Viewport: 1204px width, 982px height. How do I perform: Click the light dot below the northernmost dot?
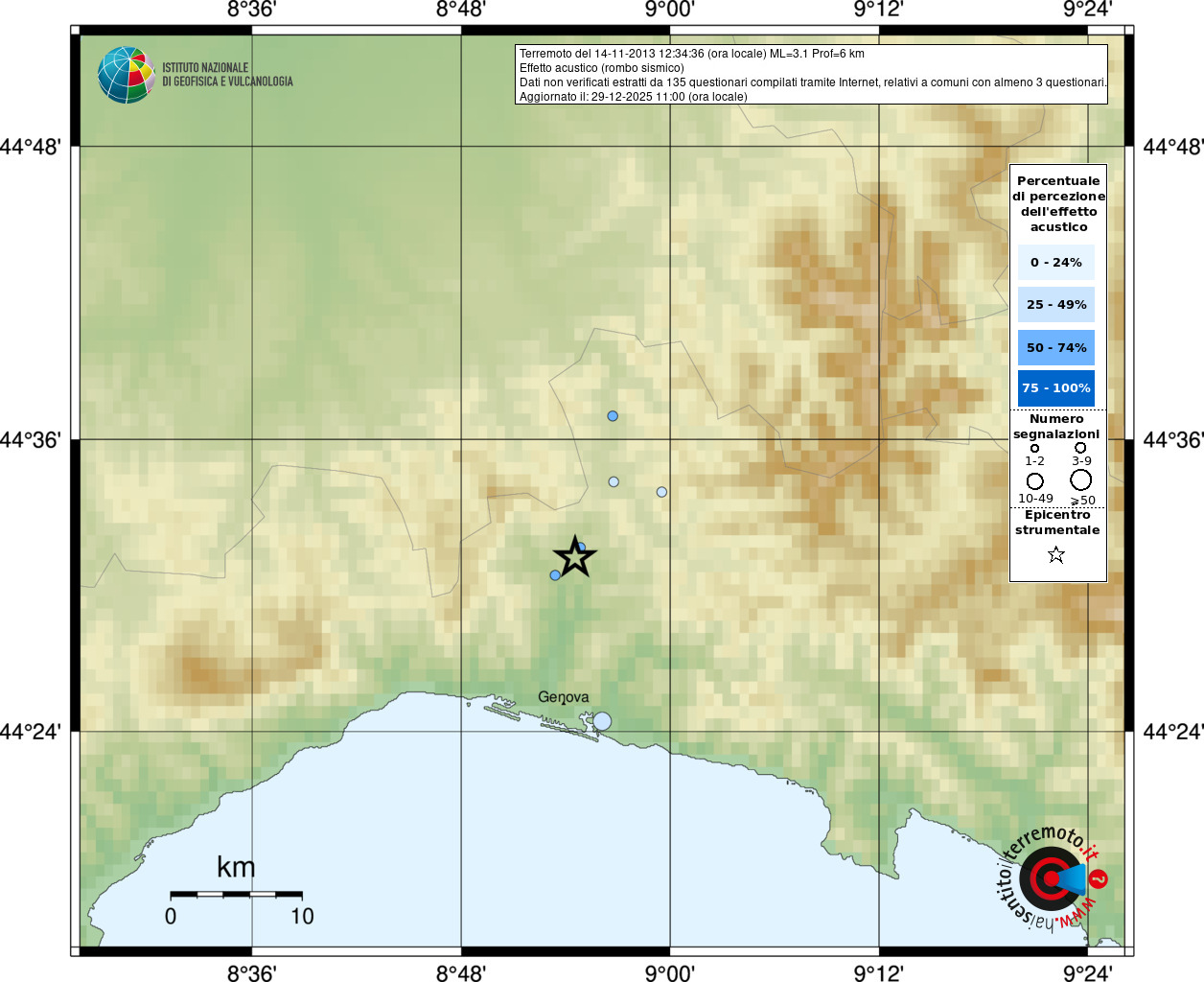point(614,482)
